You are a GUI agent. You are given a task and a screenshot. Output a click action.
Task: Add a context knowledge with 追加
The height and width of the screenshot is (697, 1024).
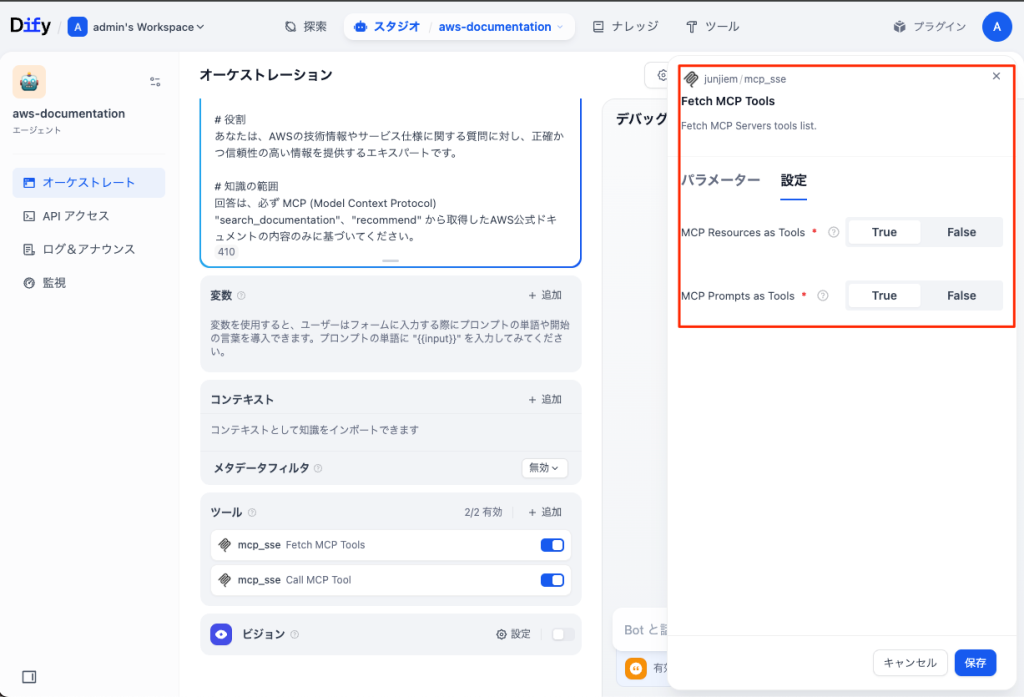pyautogui.click(x=545, y=399)
